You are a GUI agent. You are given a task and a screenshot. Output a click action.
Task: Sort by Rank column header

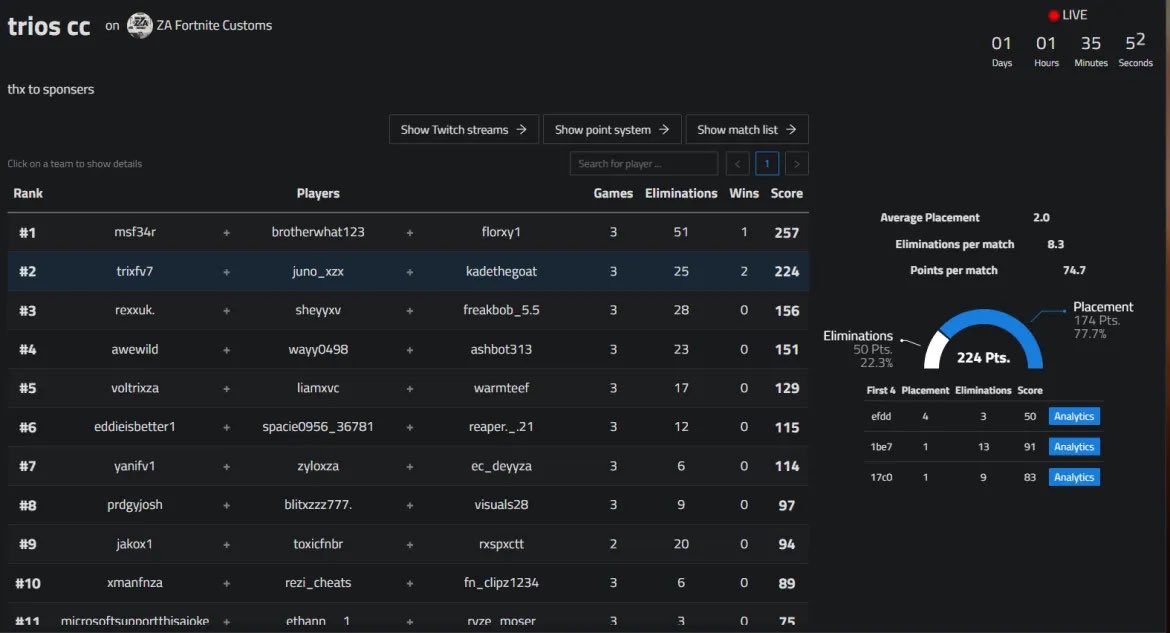point(28,193)
